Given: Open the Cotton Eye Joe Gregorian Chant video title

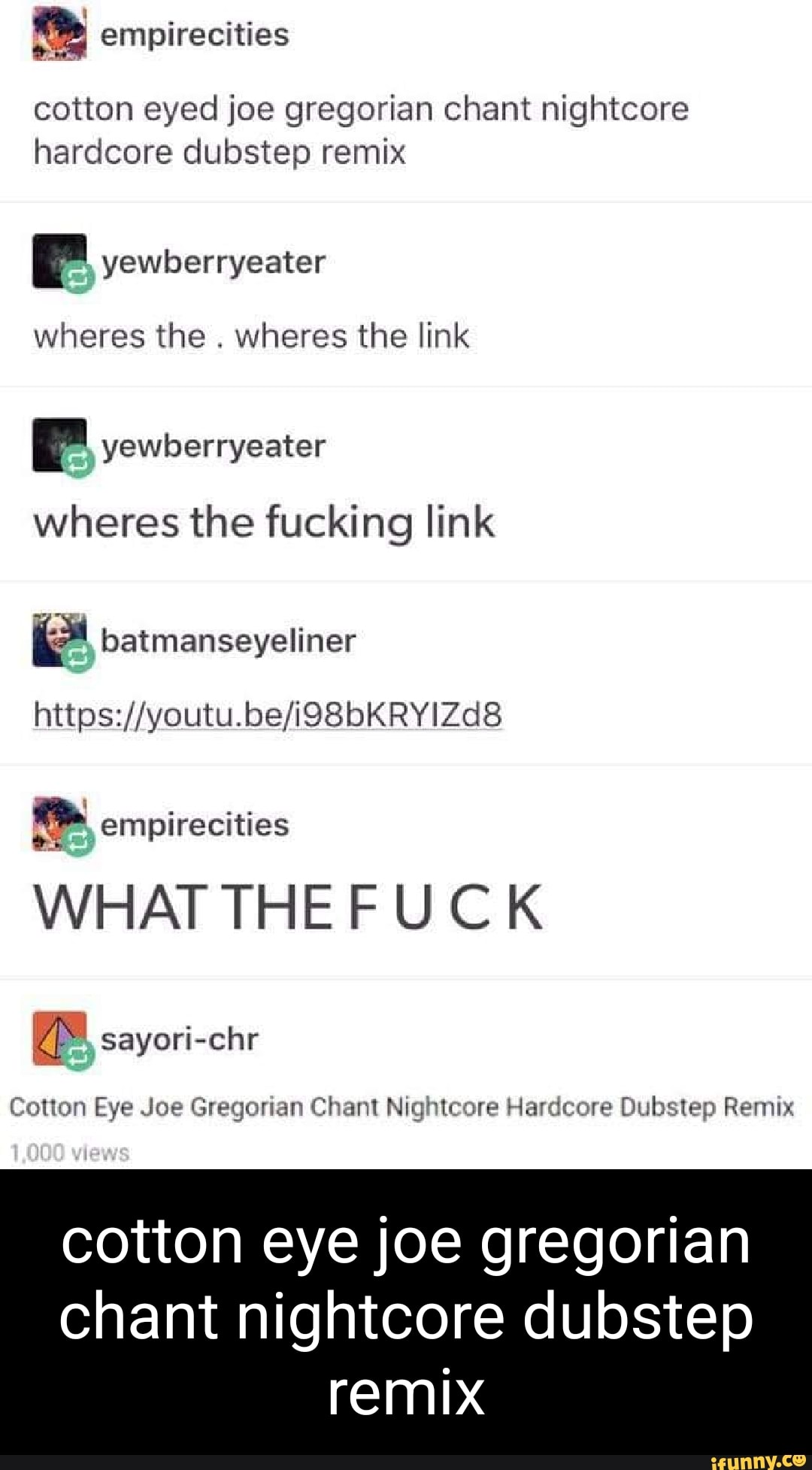Looking at the screenshot, I should coord(401,1107).
